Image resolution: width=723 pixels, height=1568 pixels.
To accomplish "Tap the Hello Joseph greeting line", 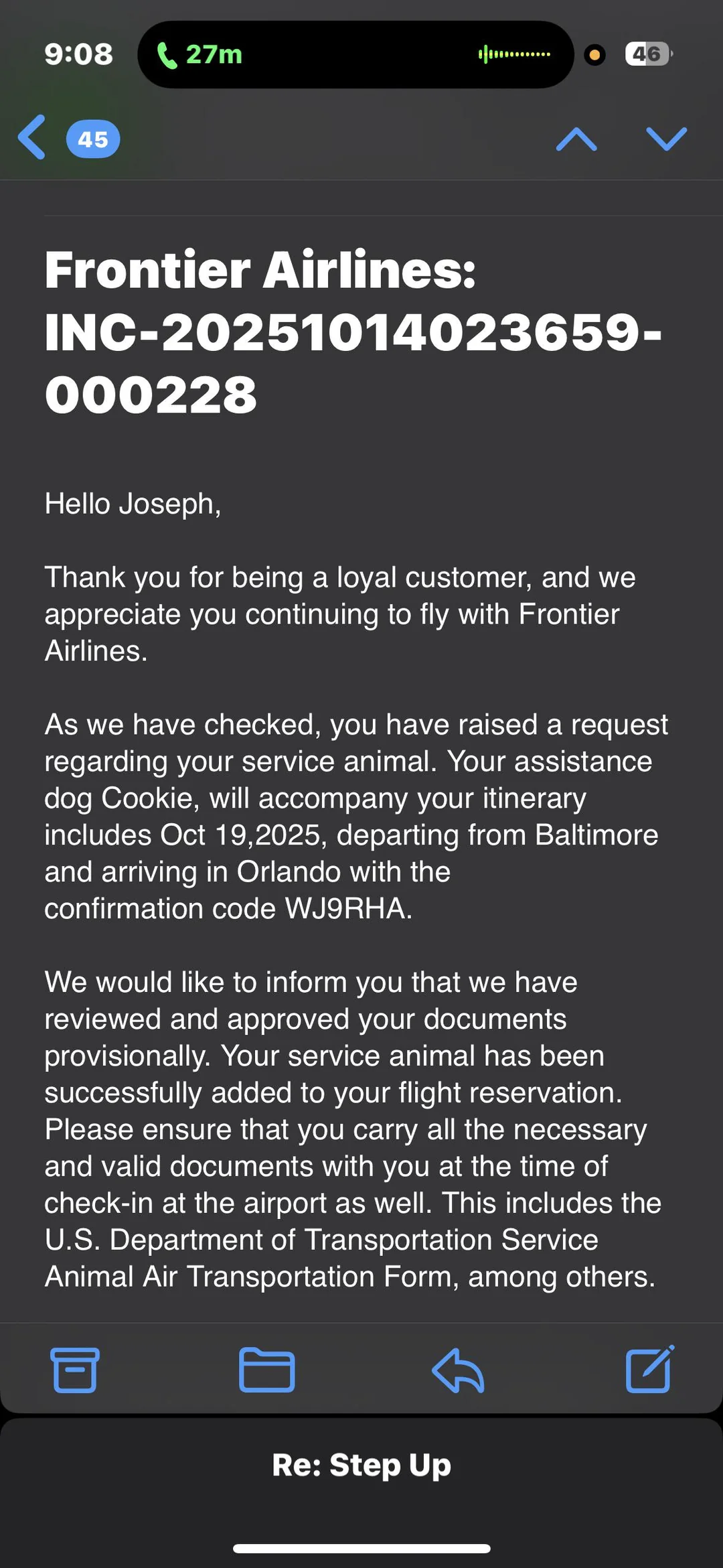I will 133,504.
